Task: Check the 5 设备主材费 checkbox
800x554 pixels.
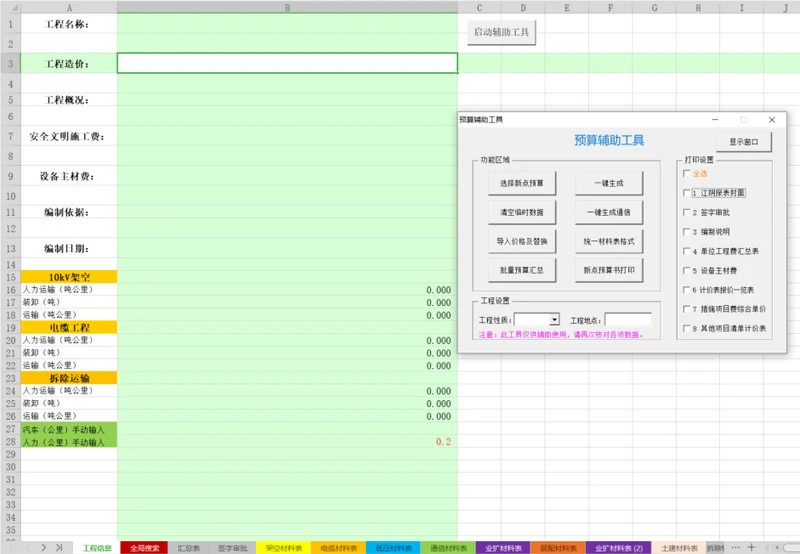Action: (x=687, y=270)
